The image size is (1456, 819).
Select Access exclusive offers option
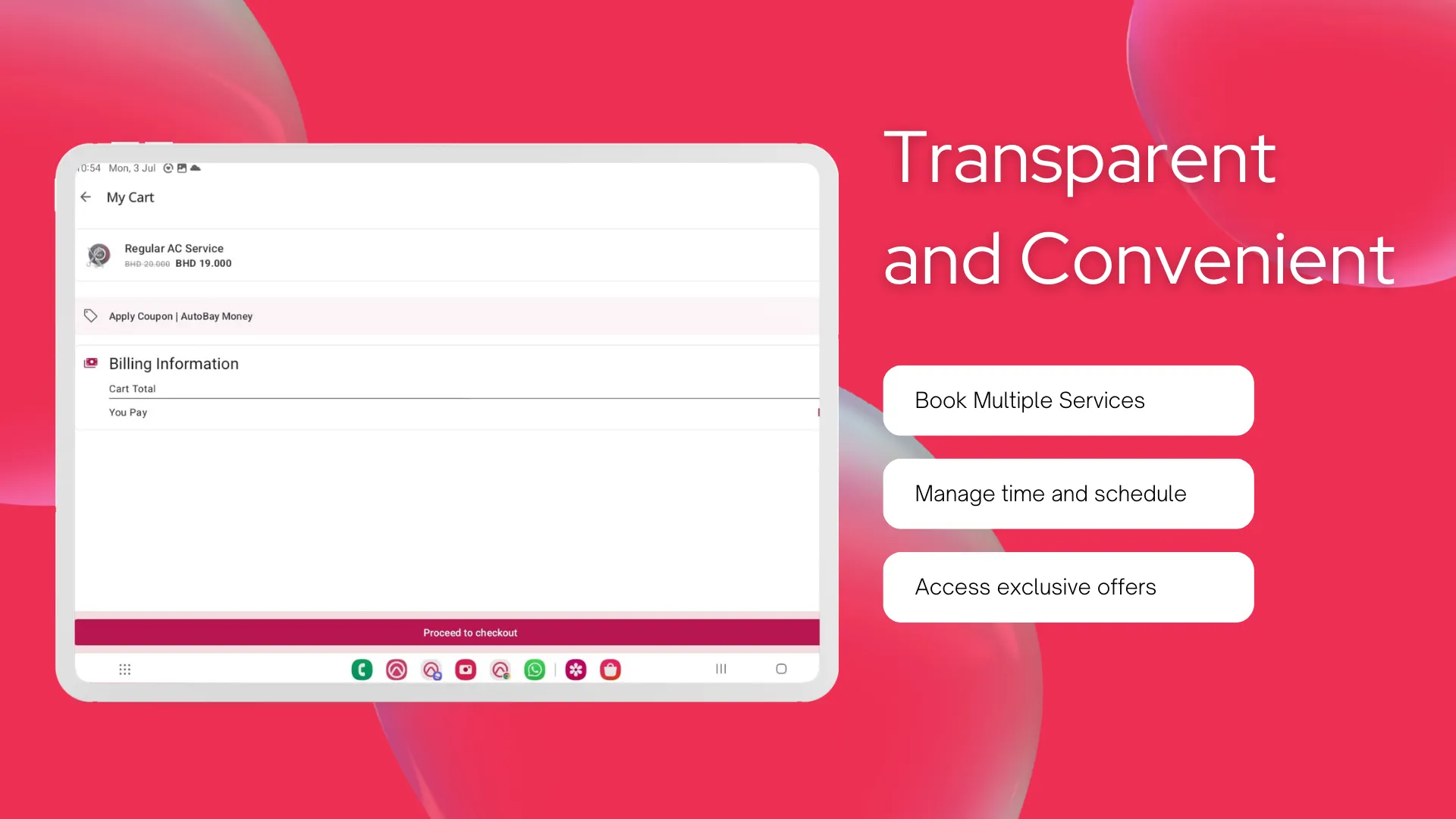(x=1068, y=587)
